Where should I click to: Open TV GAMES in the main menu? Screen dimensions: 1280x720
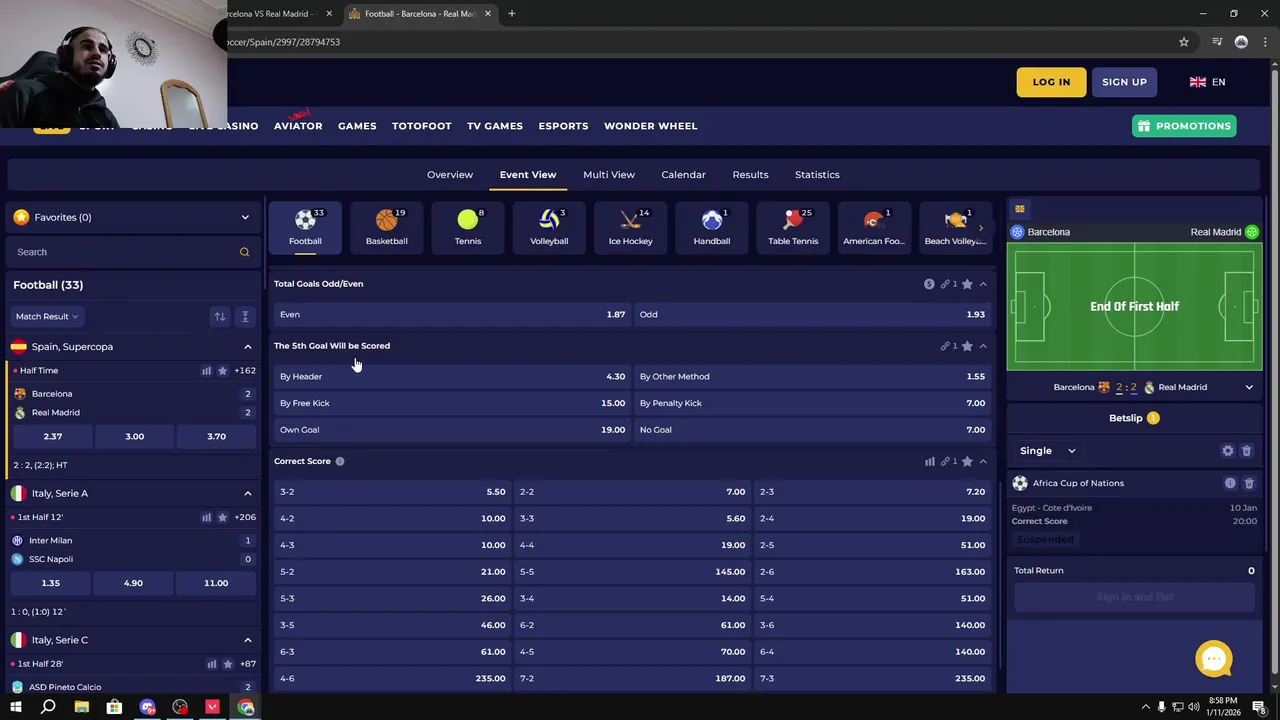[x=495, y=126]
